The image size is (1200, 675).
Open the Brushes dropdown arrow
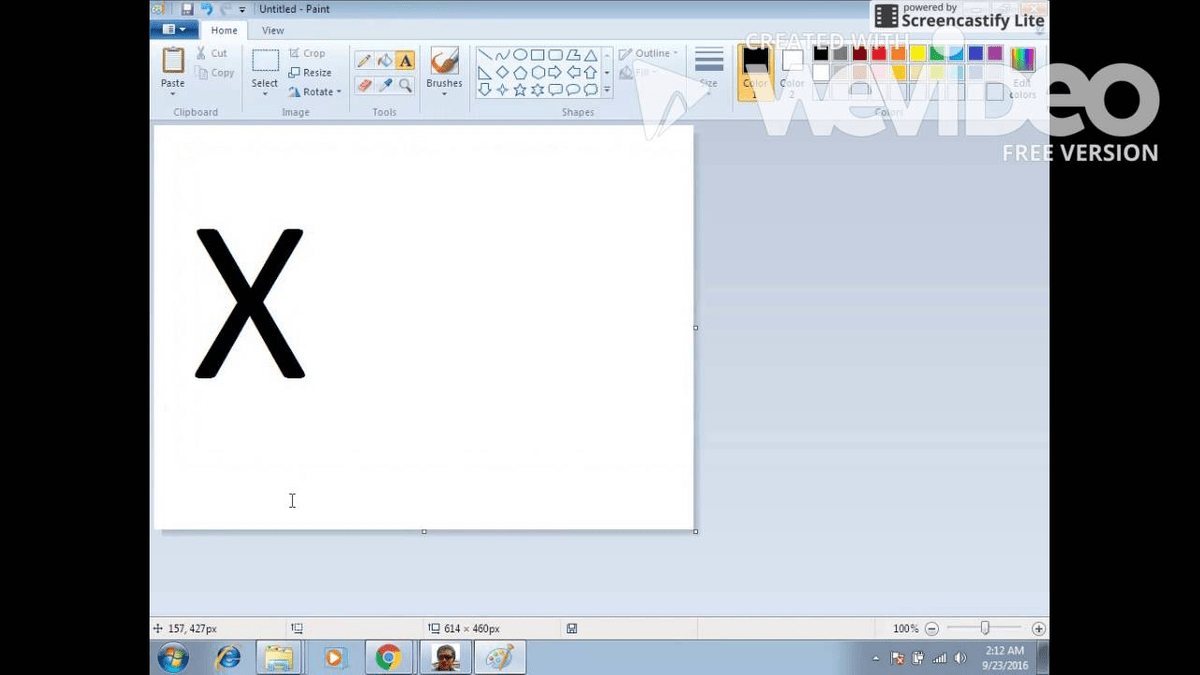pyautogui.click(x=444, y=94)
